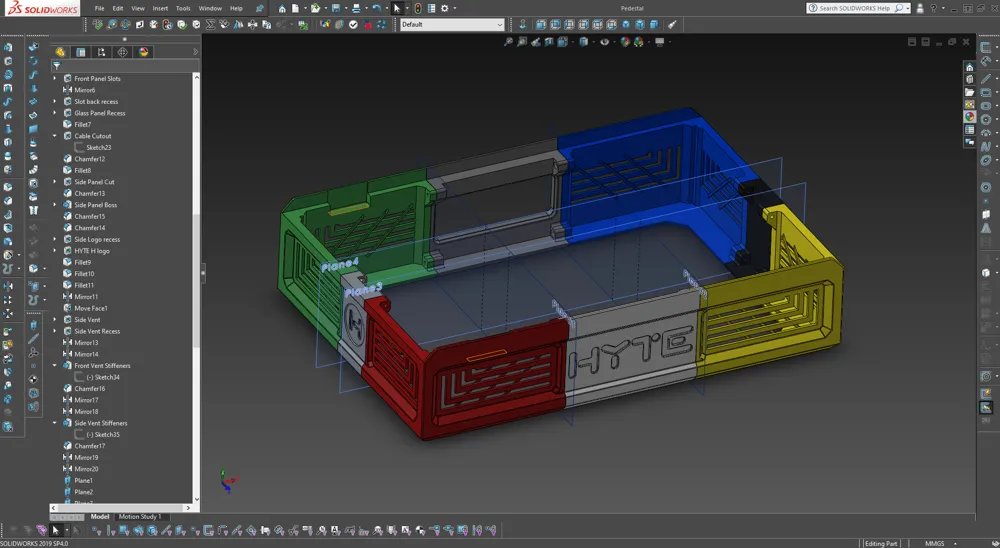Create a new document with the New icon

pyautogui.click(x=297, y=8)
